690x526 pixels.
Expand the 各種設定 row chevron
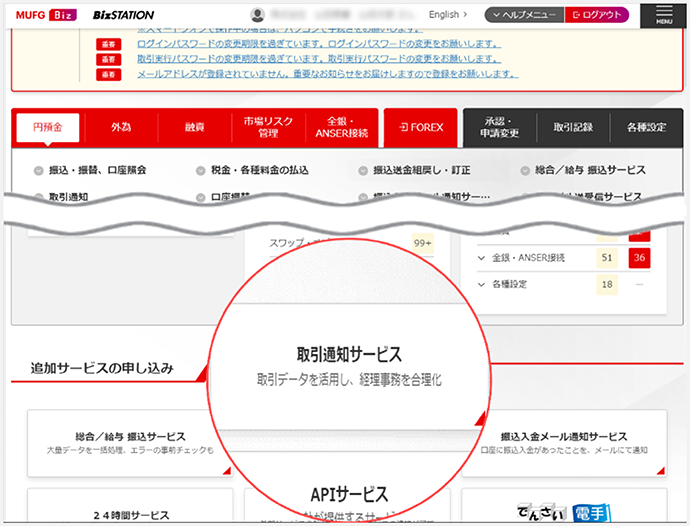pos(482,285)
